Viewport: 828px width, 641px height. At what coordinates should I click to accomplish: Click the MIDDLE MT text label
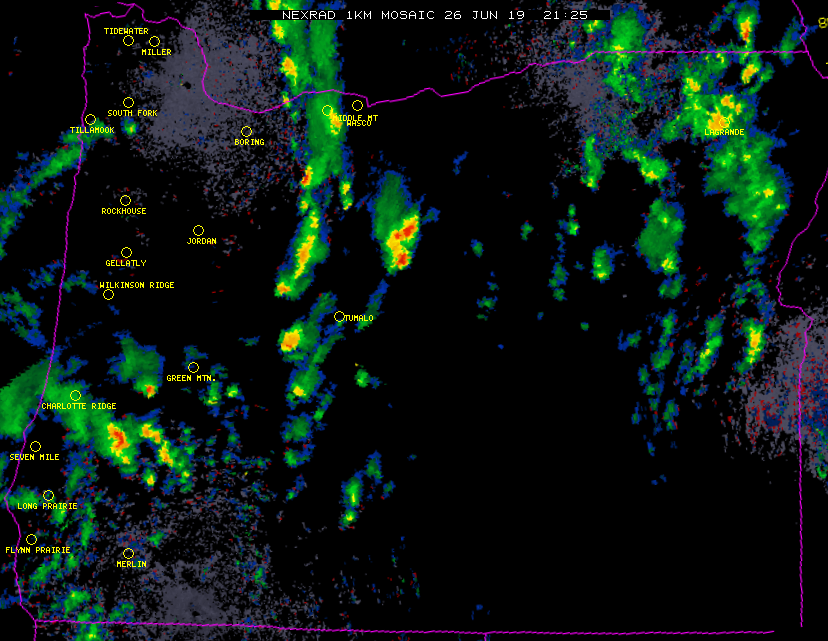click(x=358, y=118)
